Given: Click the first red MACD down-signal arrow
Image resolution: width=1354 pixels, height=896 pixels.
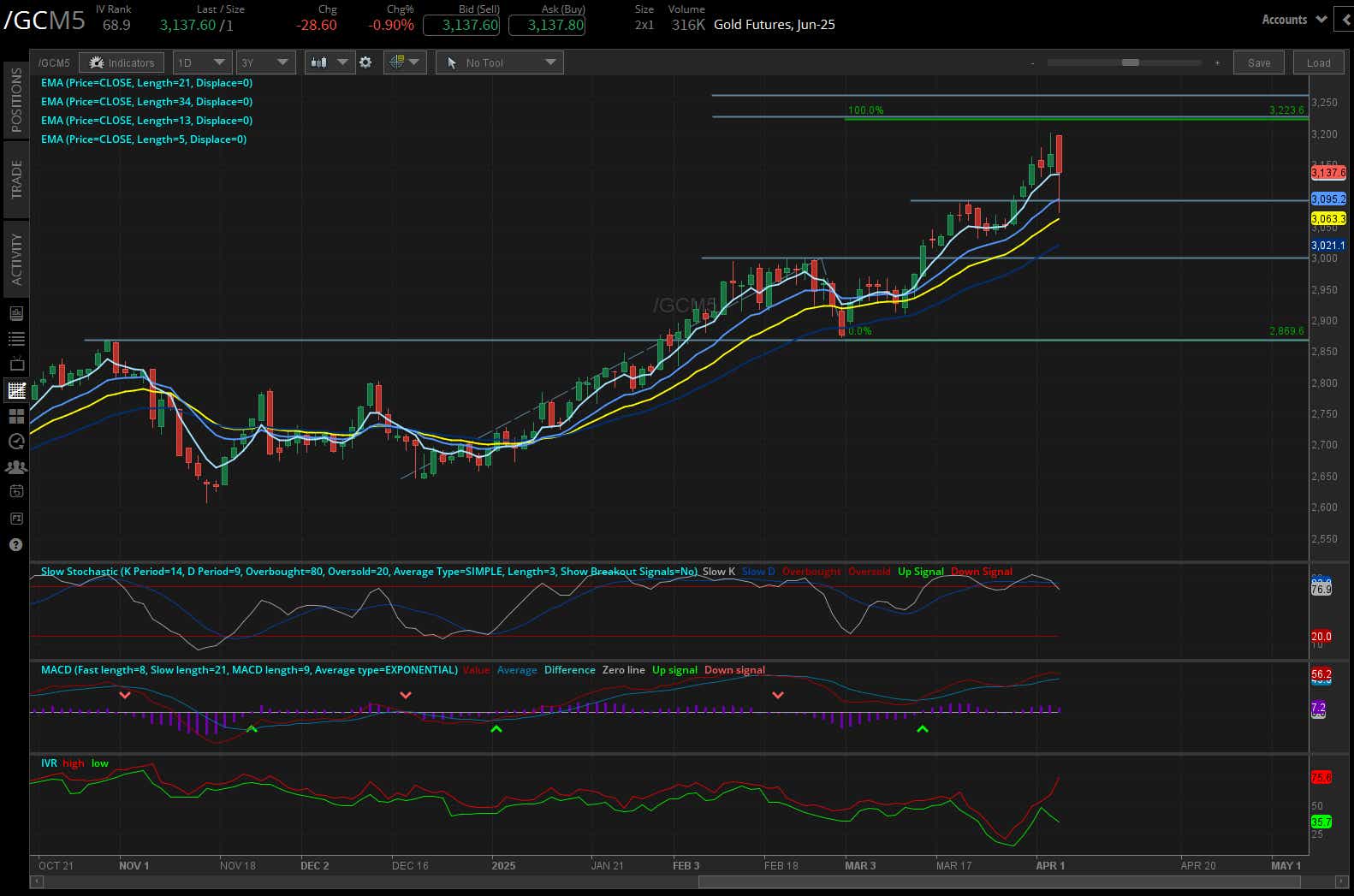Looking at the screenshot, I should (x=125, y=695).
